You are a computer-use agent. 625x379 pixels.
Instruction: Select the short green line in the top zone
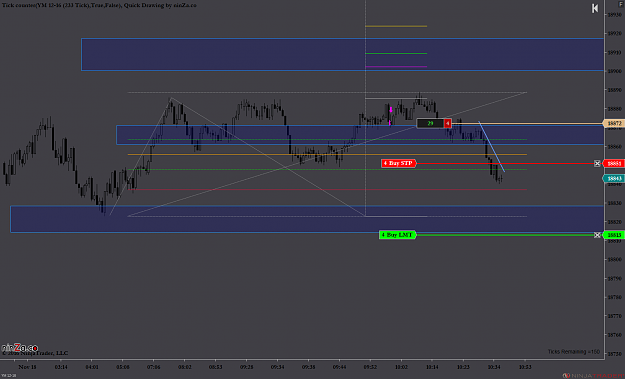[396, 53]
